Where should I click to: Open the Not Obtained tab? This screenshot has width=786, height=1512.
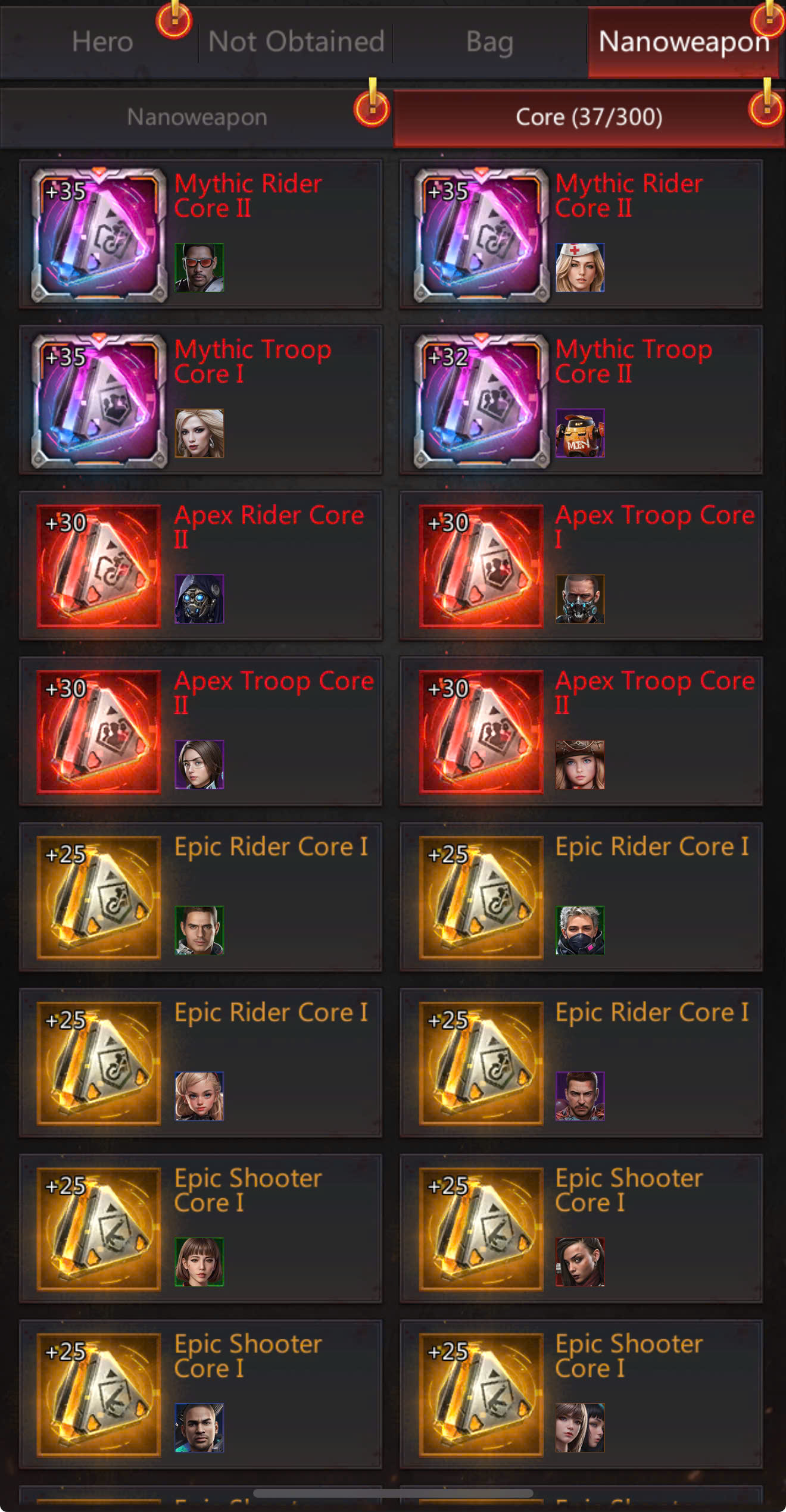point(296,42)
